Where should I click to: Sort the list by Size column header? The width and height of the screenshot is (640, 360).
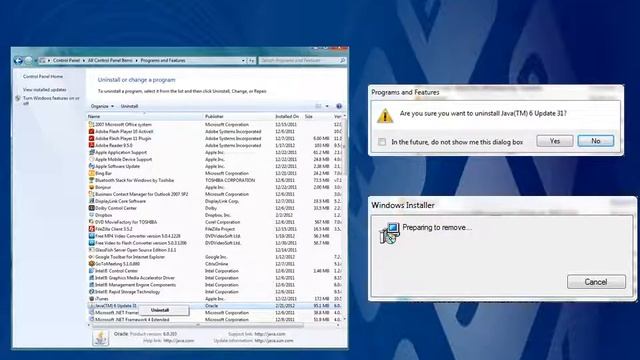318,117
